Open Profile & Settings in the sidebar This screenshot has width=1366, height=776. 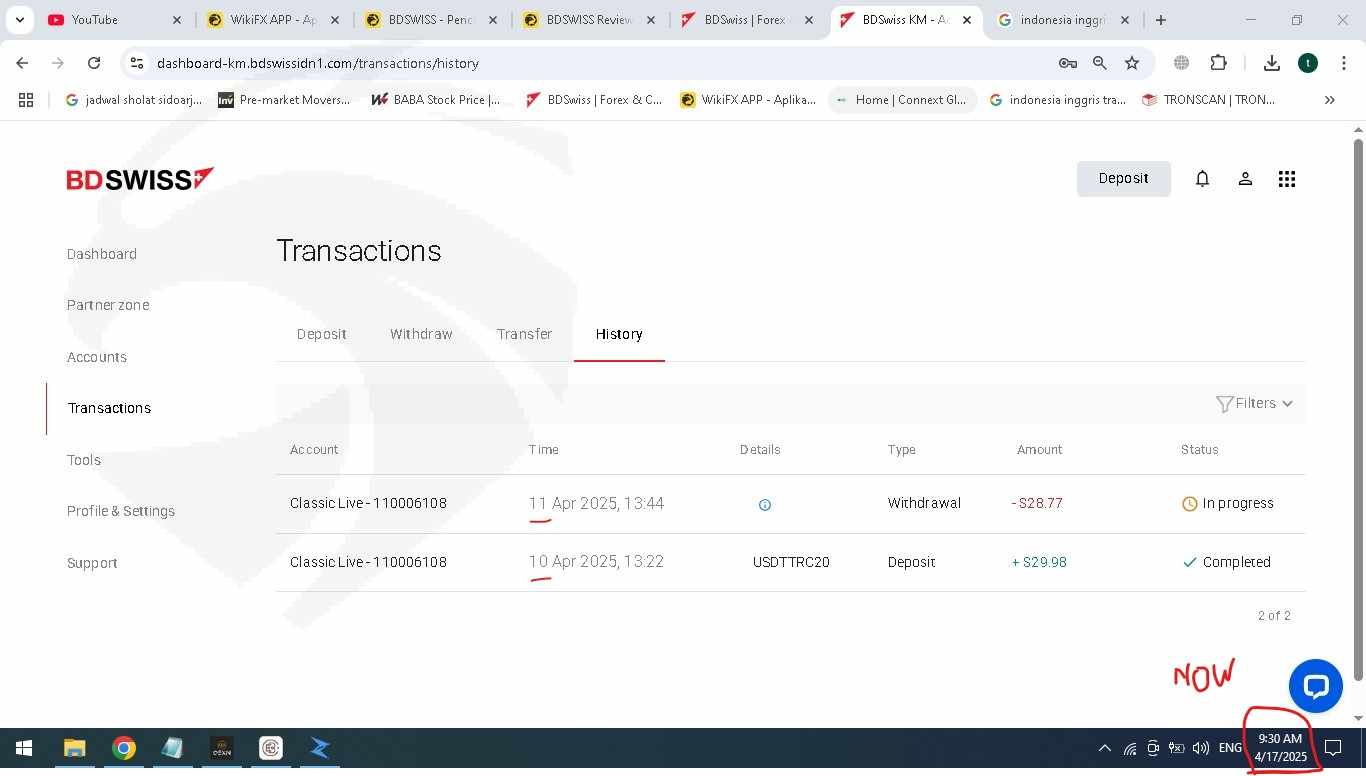(x=121, y=511)
